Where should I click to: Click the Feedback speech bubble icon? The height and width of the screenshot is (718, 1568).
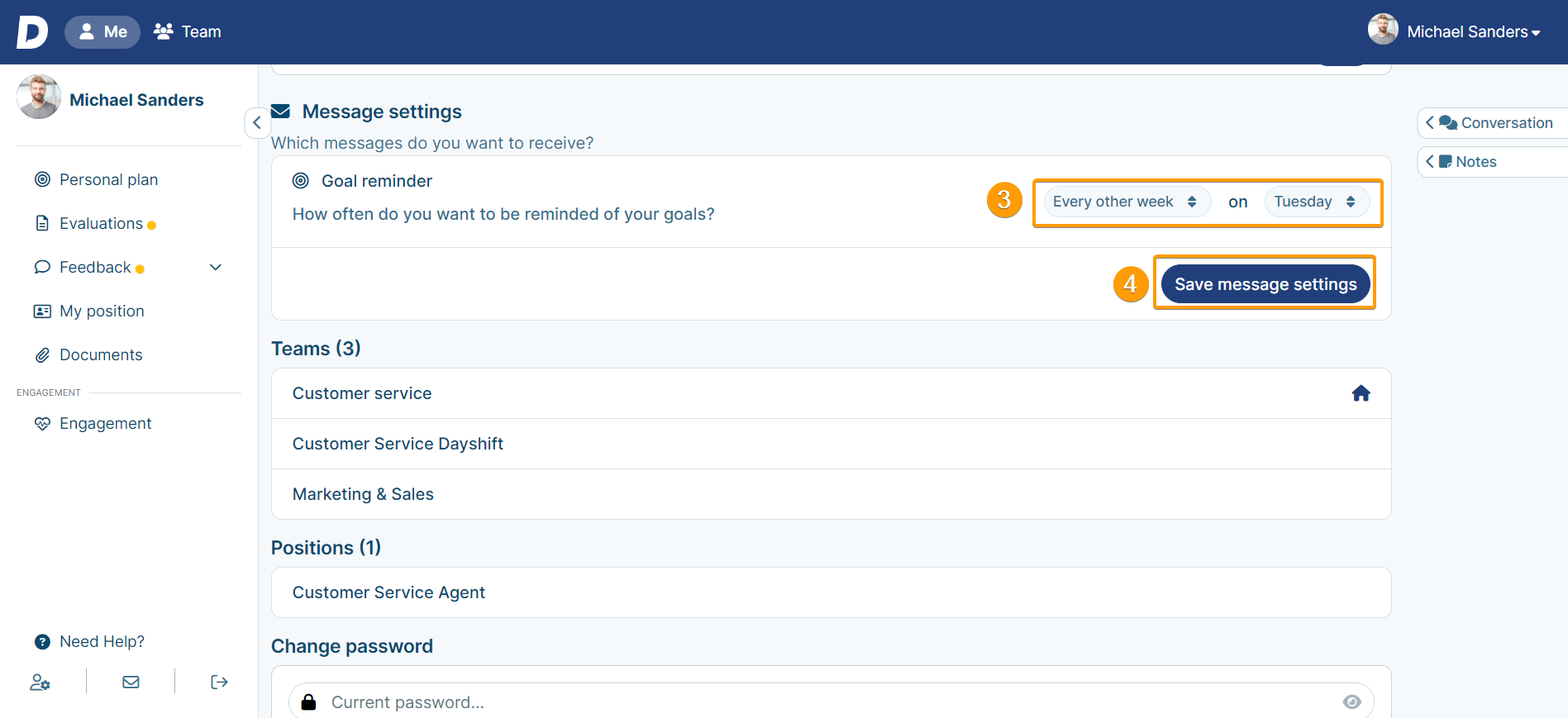click(x=42, y=267)
